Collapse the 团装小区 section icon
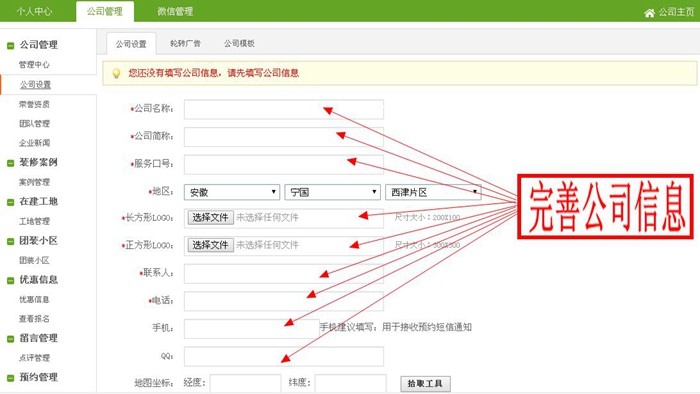This screenshot has height=394, width=700. point(10,241)
